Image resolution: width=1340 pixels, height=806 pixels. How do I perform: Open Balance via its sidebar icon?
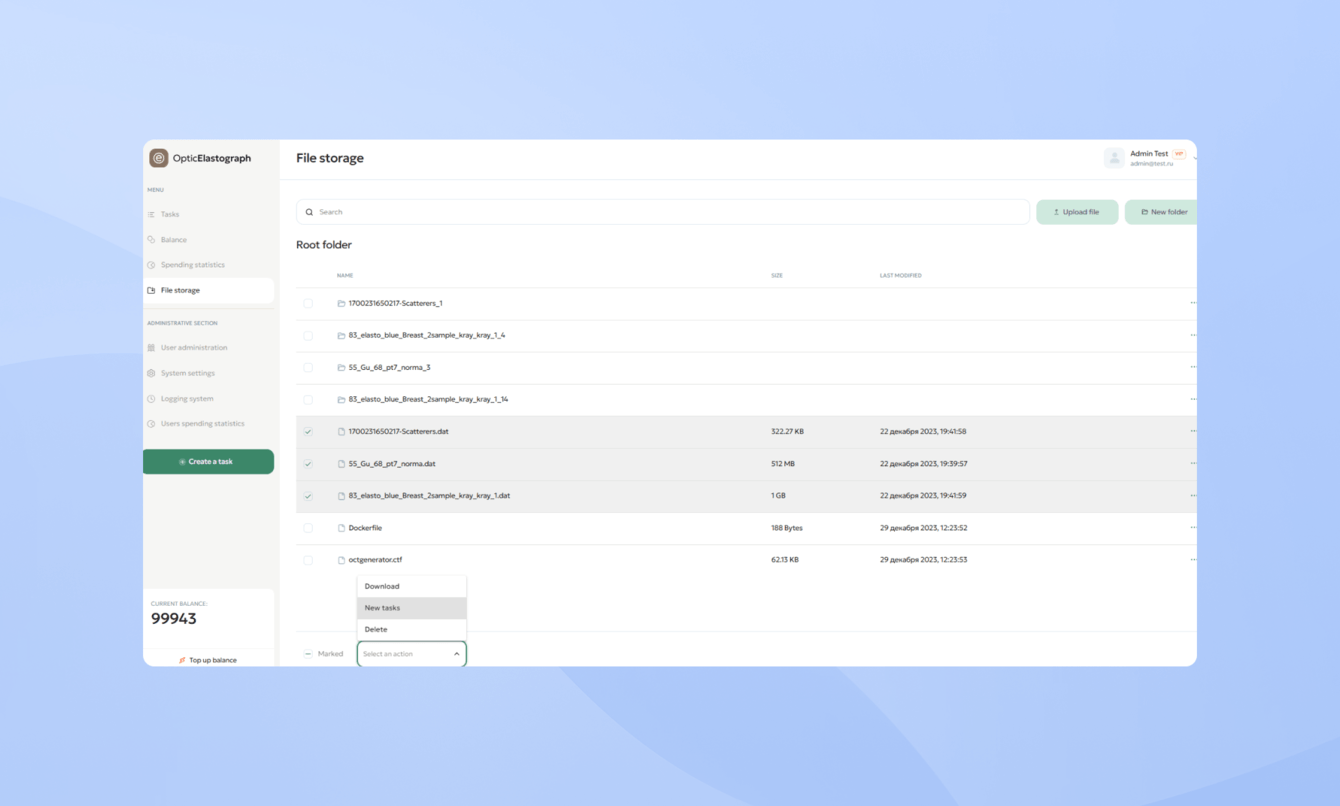151,240
